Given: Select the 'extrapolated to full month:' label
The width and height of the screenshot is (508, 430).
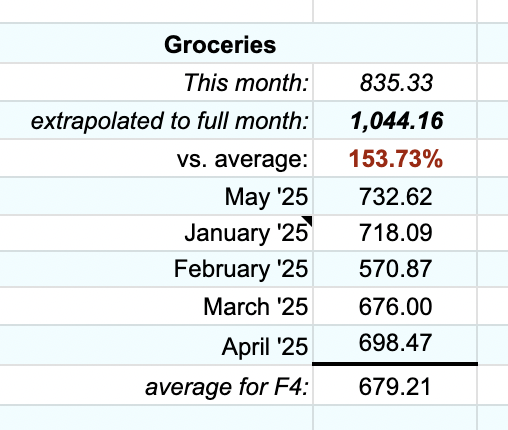Looking at the screenshot, I should [170, 121].
